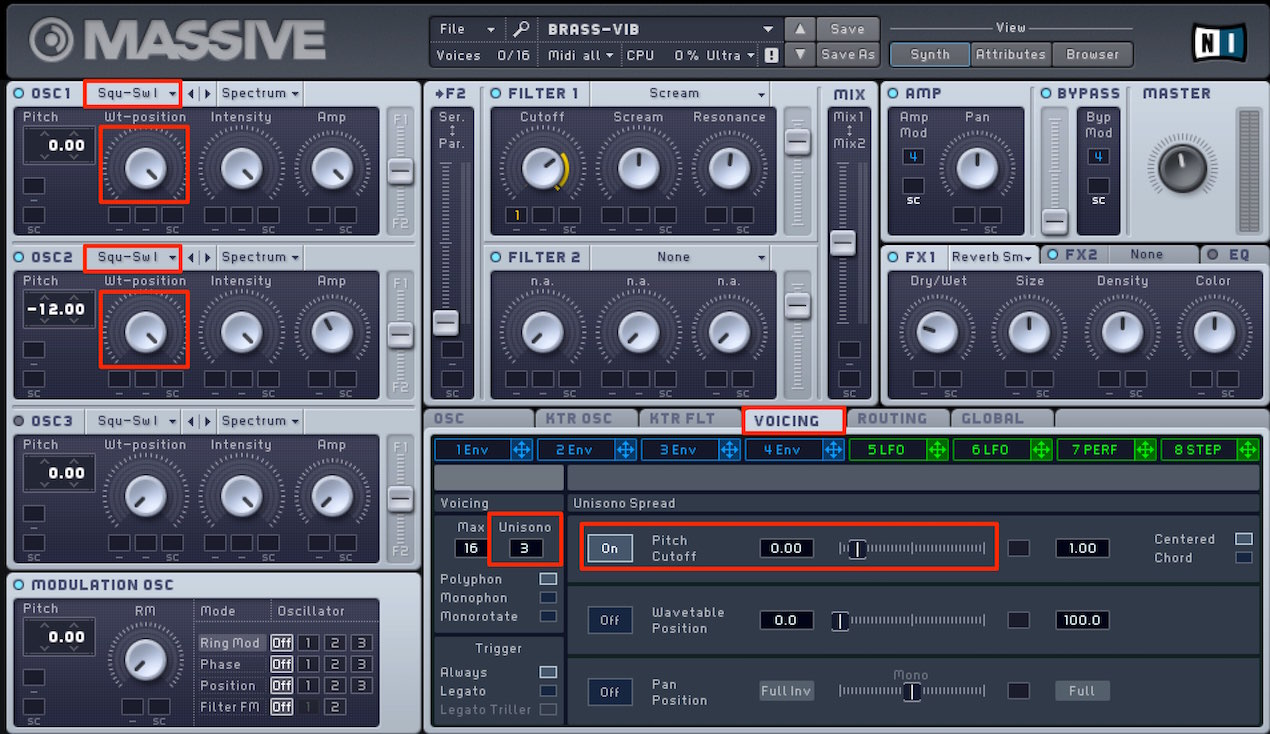Click the exclamation panic icon near CPU
1270x734 pixels.
coord(771,56)
